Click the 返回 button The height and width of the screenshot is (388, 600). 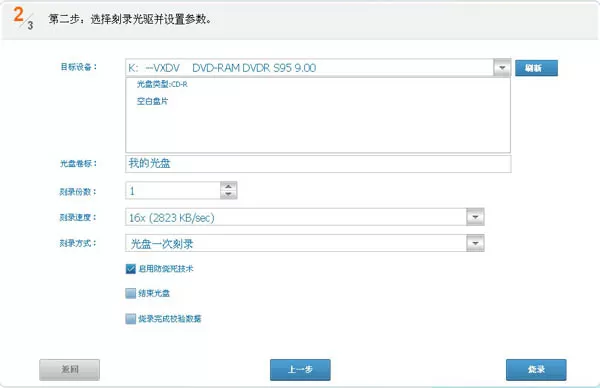pos(70,370)
